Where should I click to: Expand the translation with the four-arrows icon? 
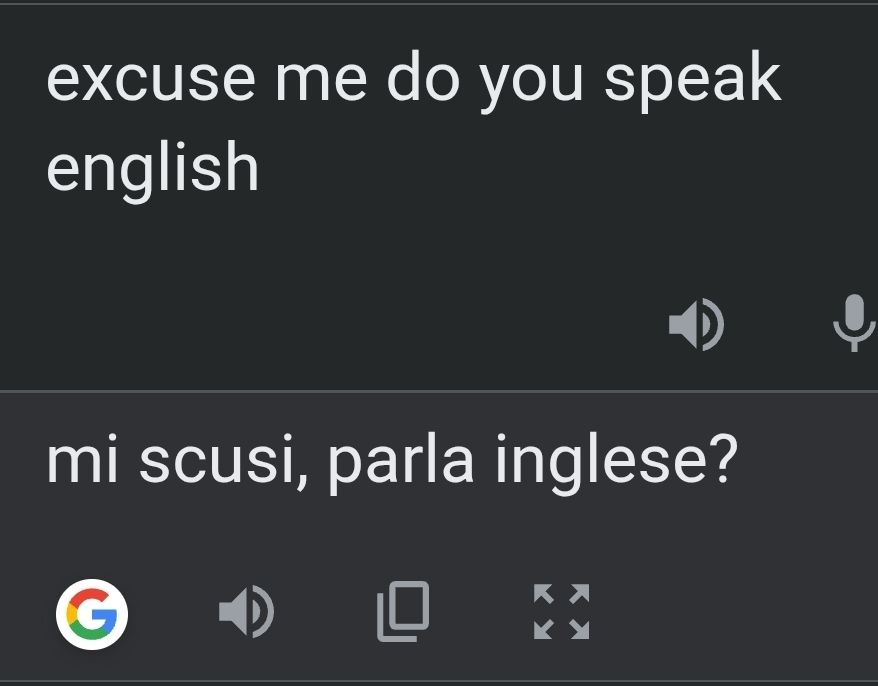click(561, 612)
